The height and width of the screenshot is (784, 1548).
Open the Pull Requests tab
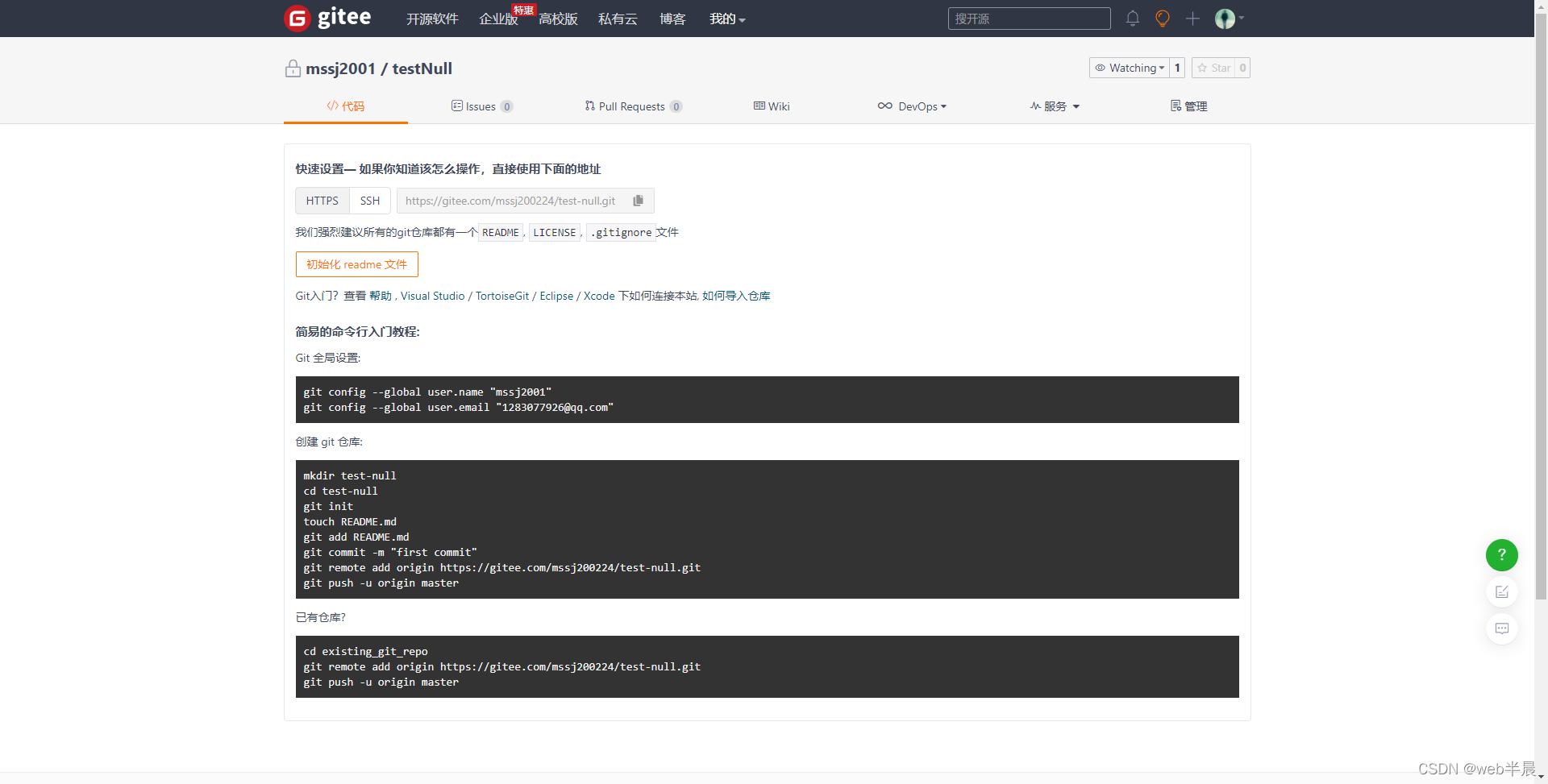[x=633, y=106]
